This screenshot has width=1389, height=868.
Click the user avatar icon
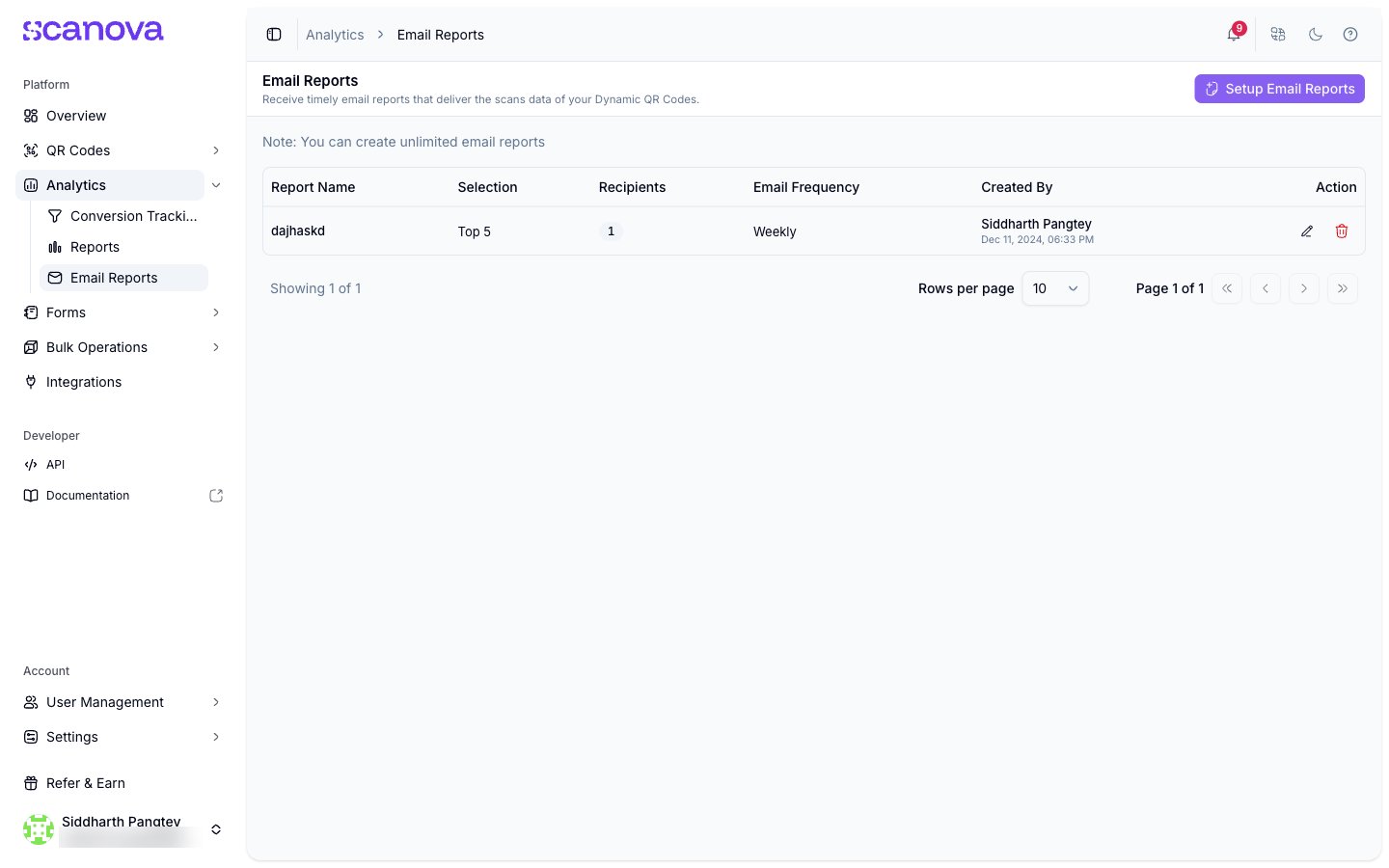[x=39, y=829]
